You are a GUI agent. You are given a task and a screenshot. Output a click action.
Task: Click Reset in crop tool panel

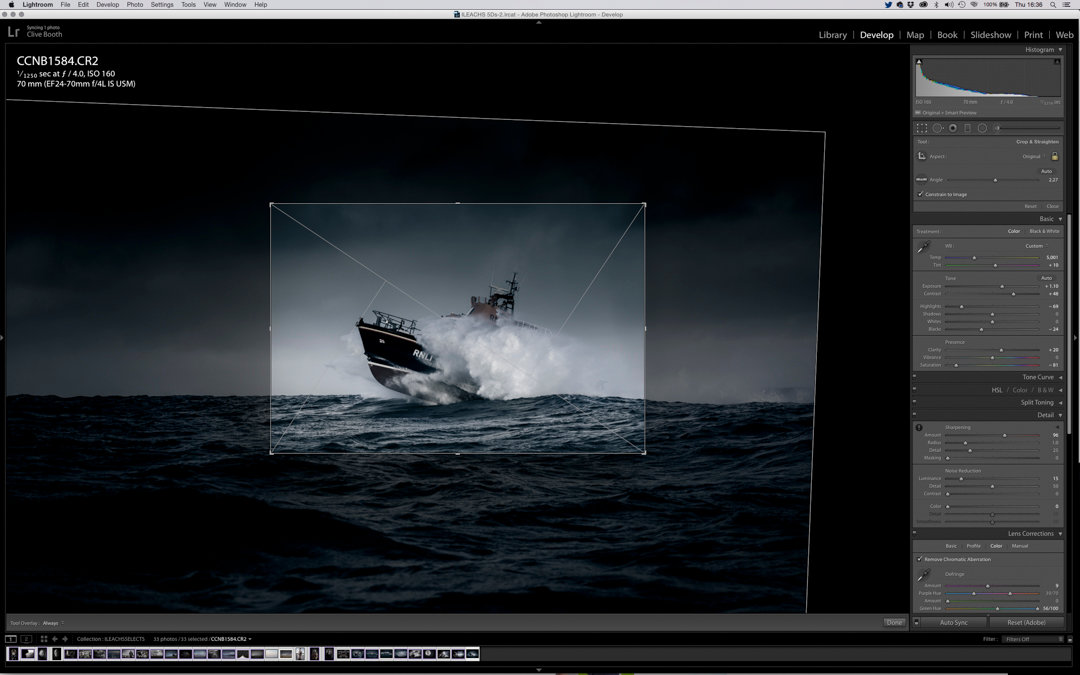point(1030,206)
